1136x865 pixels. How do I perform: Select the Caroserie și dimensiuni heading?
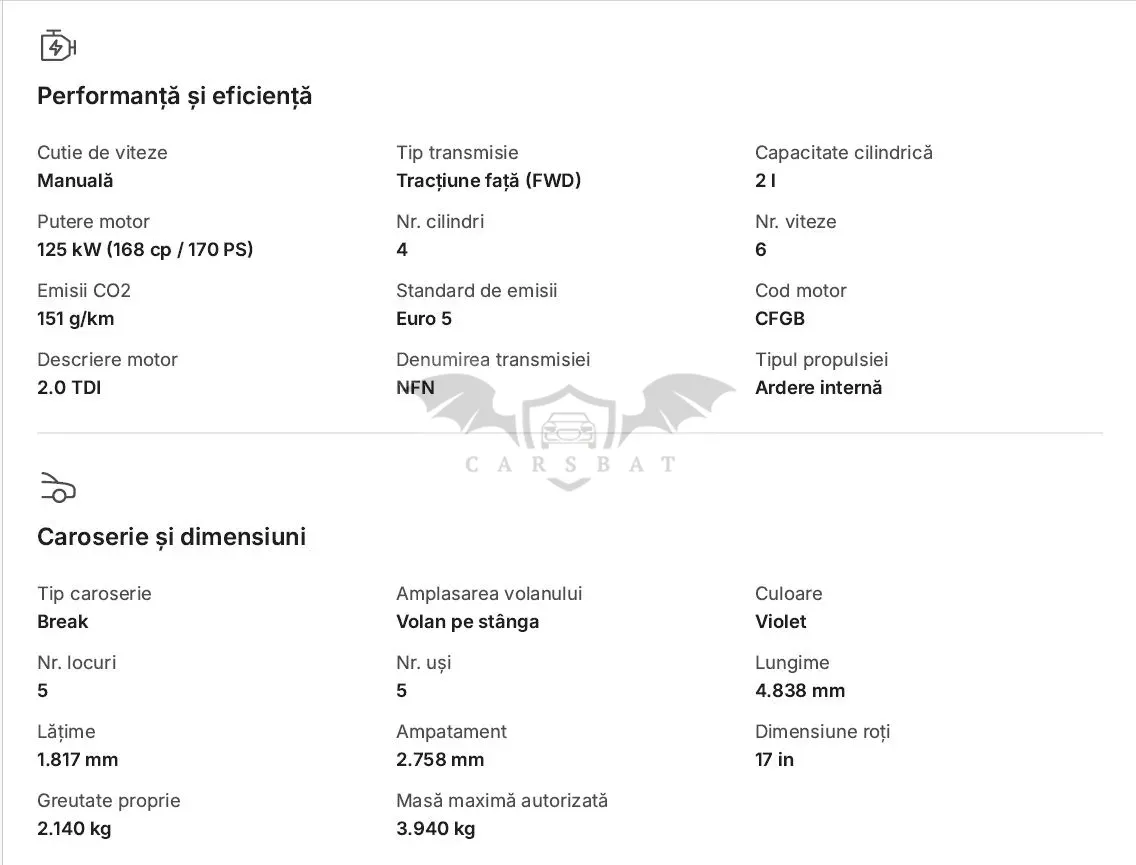tap(172, 537)
